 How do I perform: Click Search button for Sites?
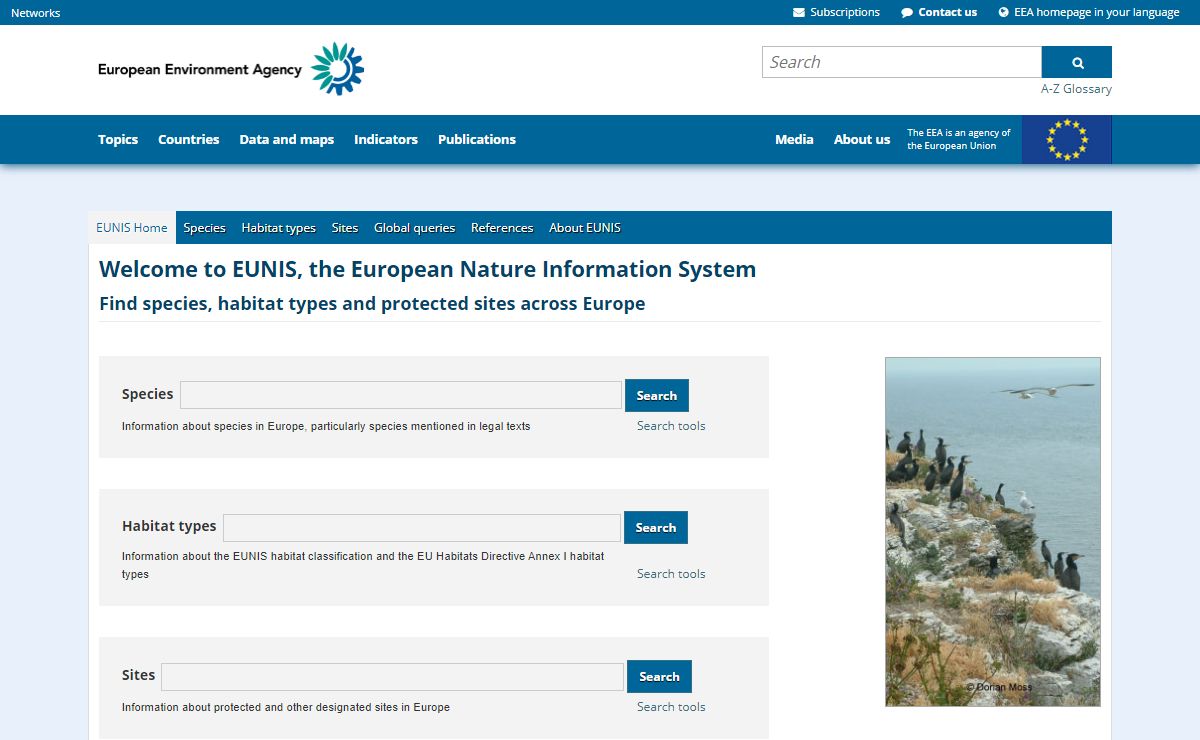pos(659,677)
